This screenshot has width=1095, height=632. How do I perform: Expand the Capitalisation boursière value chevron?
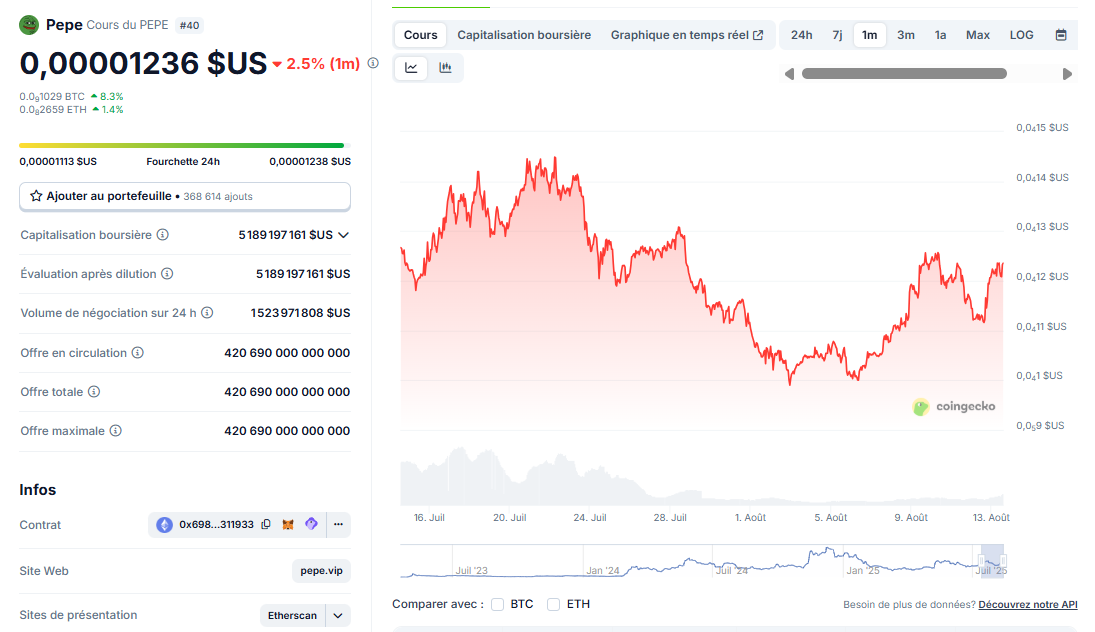click(343, 235)
